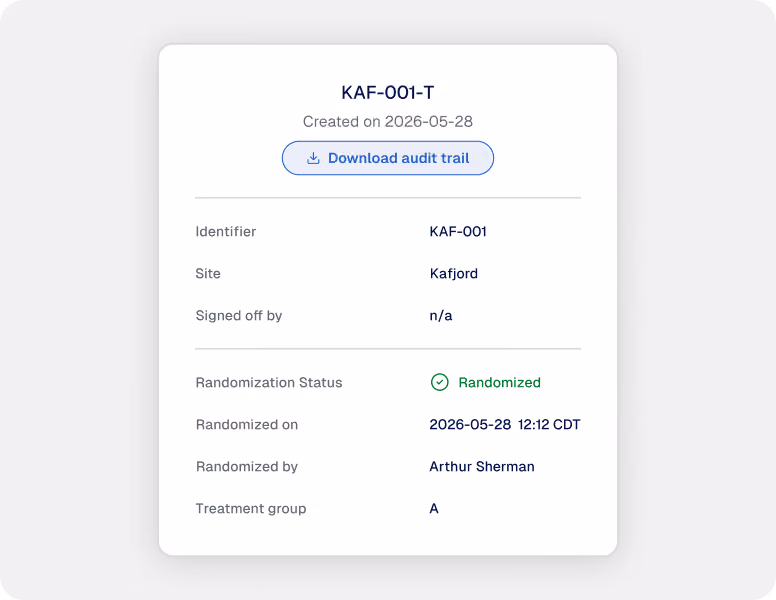Click the download arrow icon
The height and width of the screenshot is (600, 776).
pyautogui.click(x=313, y=158)
